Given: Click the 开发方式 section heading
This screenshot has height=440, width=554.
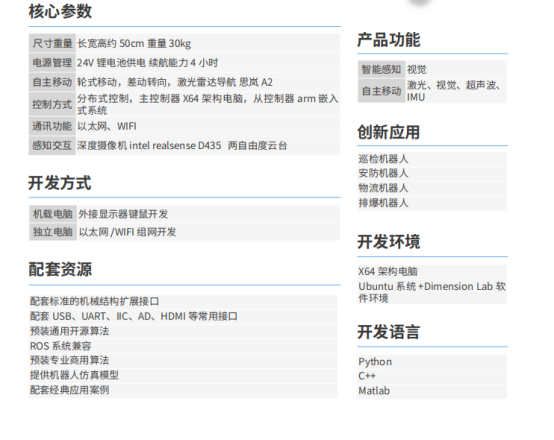Looking at the screenshot, I should click(x=60, y=183).
